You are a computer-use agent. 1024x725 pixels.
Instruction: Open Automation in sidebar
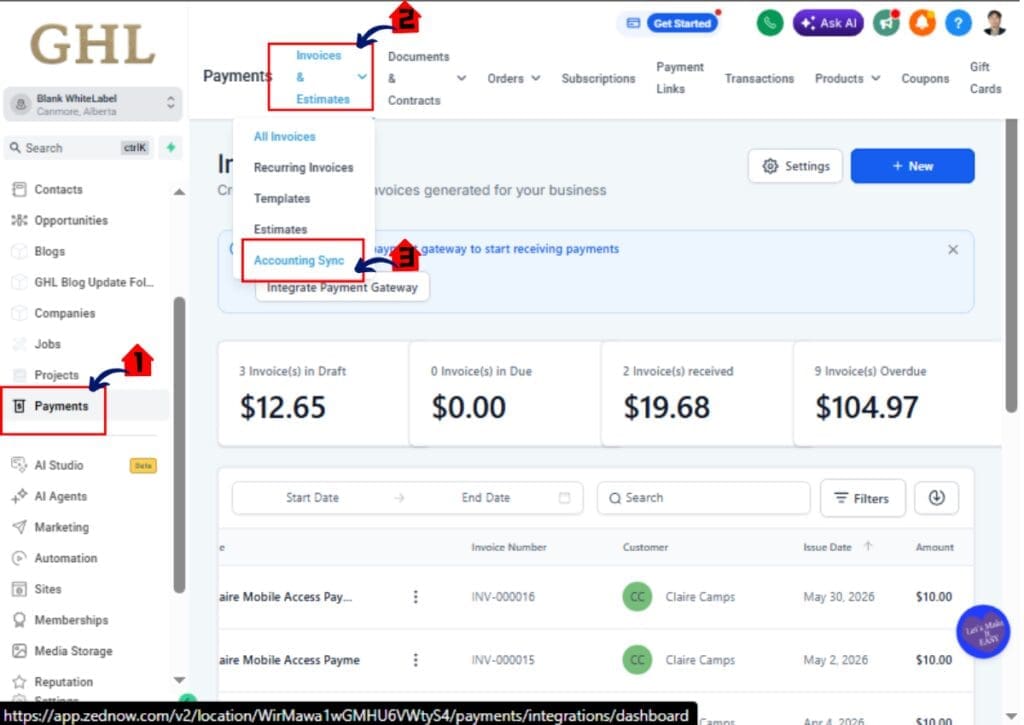pyautogui.click(x=65, y=558)
